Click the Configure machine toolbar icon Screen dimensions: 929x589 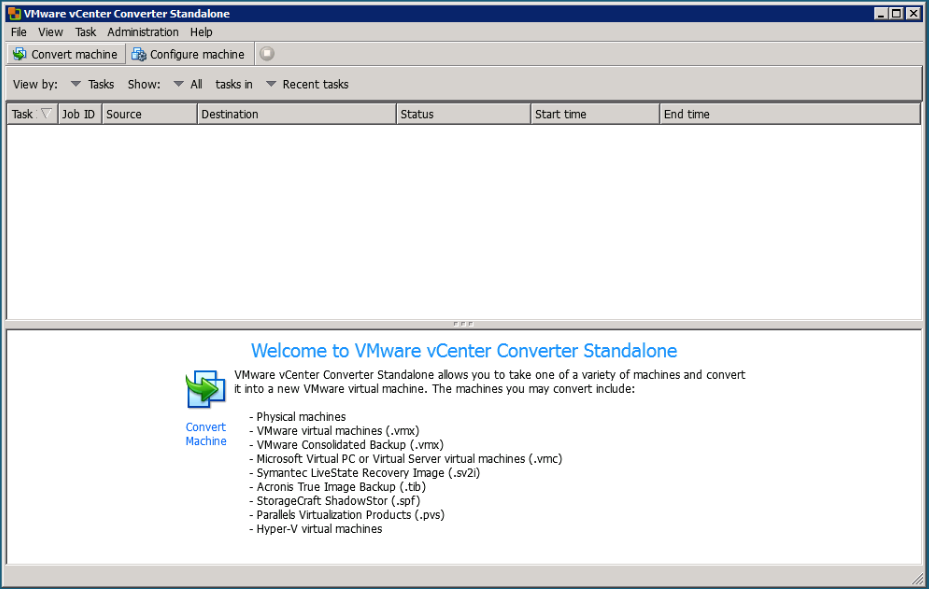pyautogui.click(x=138, y=54)
